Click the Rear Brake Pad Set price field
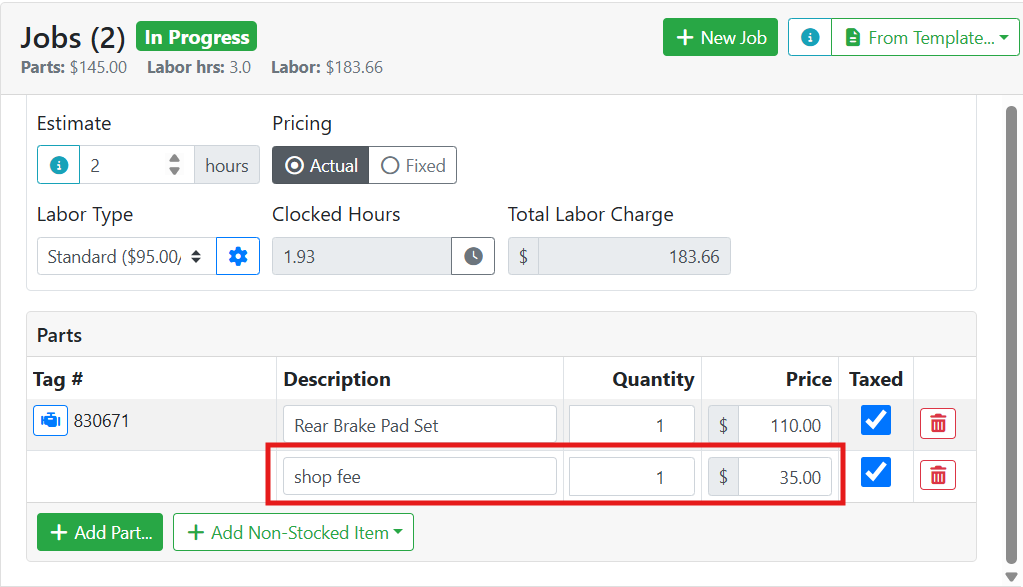1023x587 pixels. [785, 425]
